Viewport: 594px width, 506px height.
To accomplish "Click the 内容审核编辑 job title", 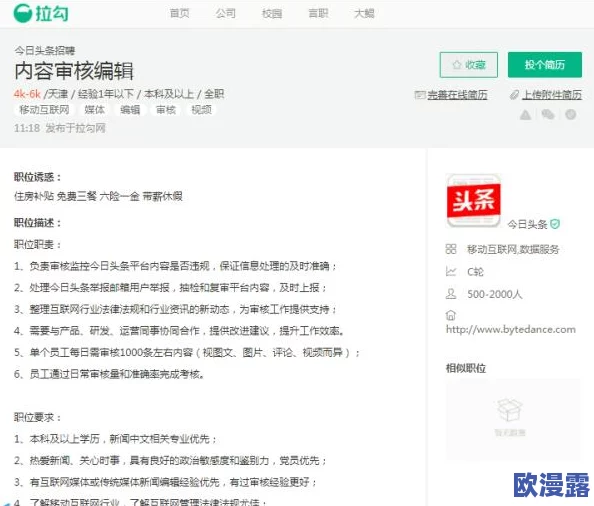I will click(x=74, y=71).
